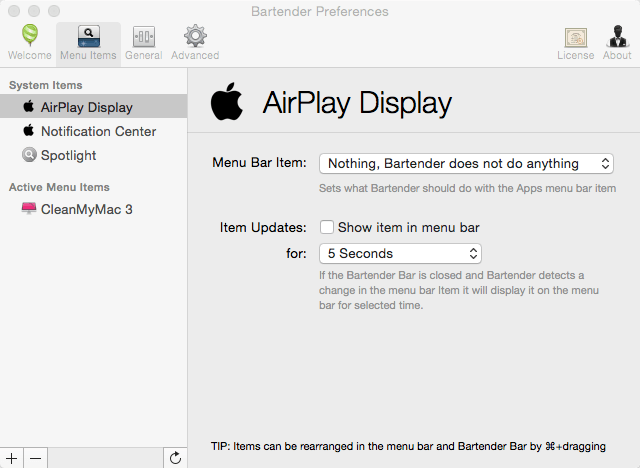Viewport: 640px width, 468px height.
Task: Open the Menu Bar Item dropdown
Action: 465,163
